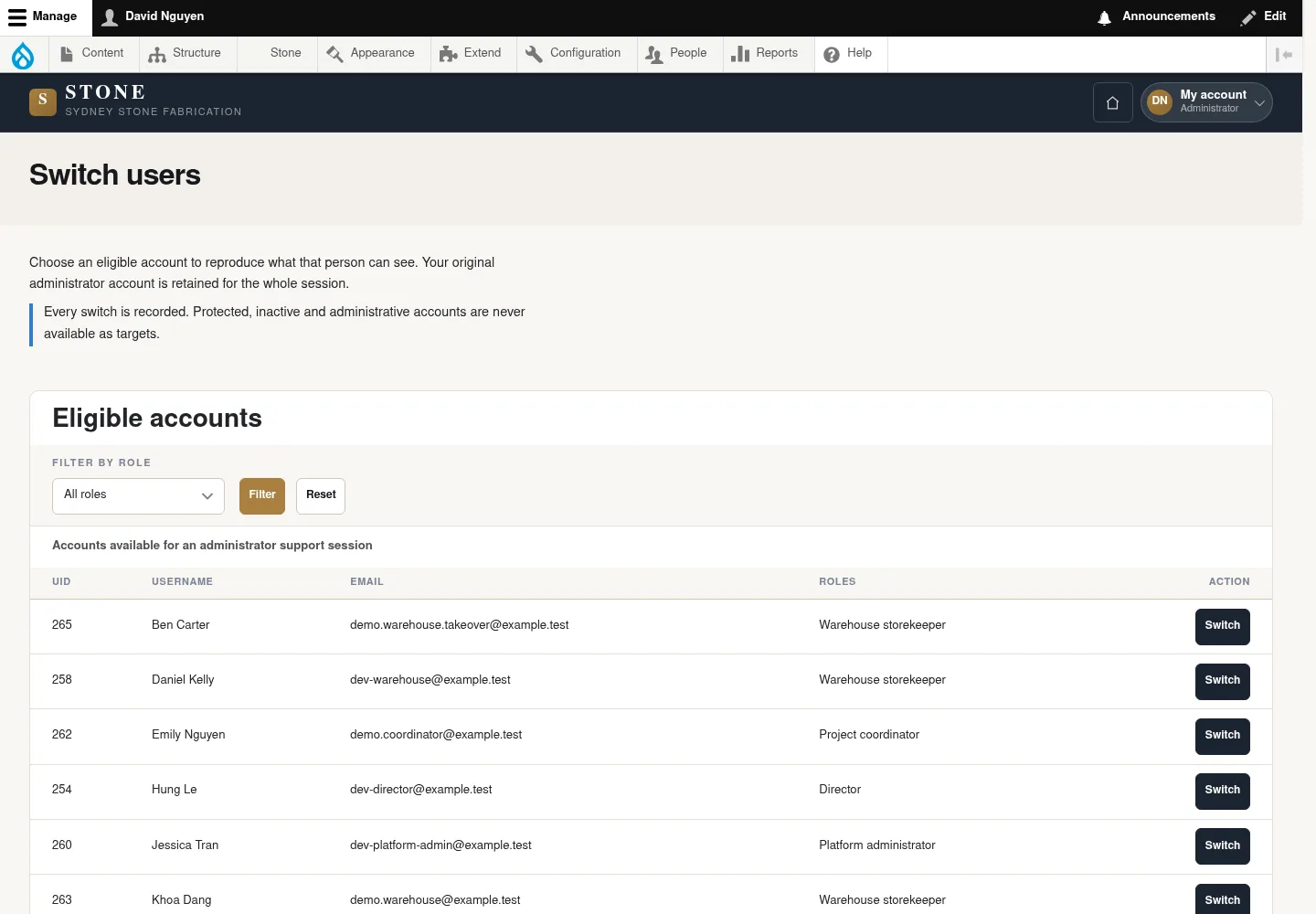Click the DN avatar circle
The width and height of the screenshot is (1316, 914).
(1160, 101)
